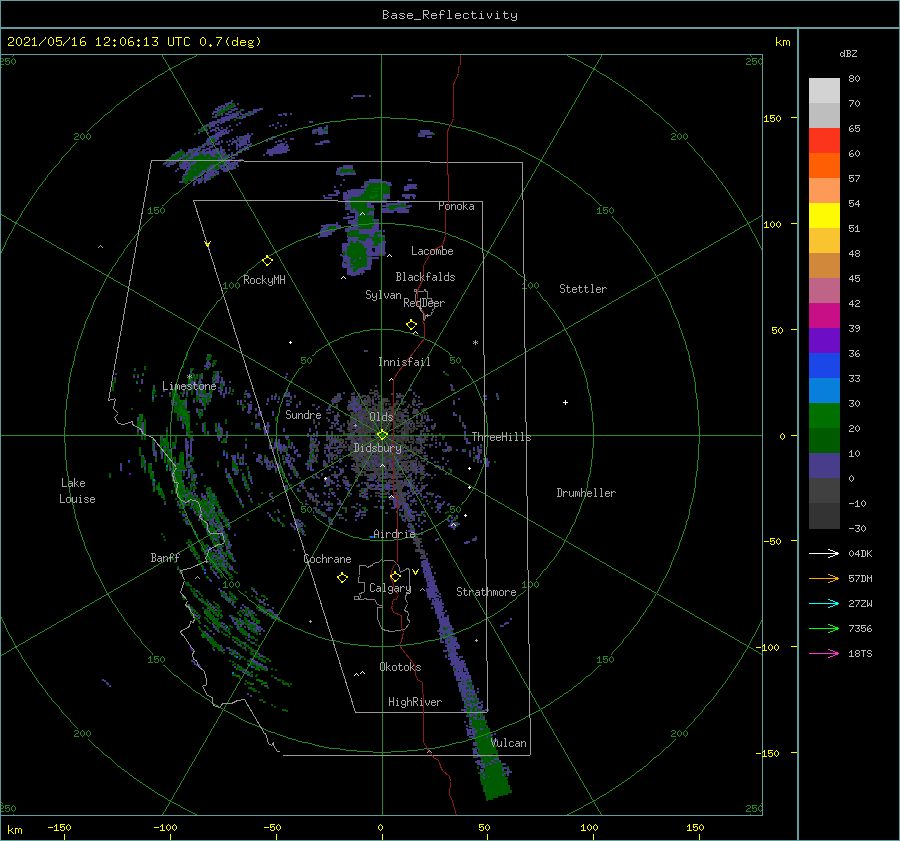Pick the dark orange 57–60 dBZ swatch
900x841 pixels.
coord(824,166)
